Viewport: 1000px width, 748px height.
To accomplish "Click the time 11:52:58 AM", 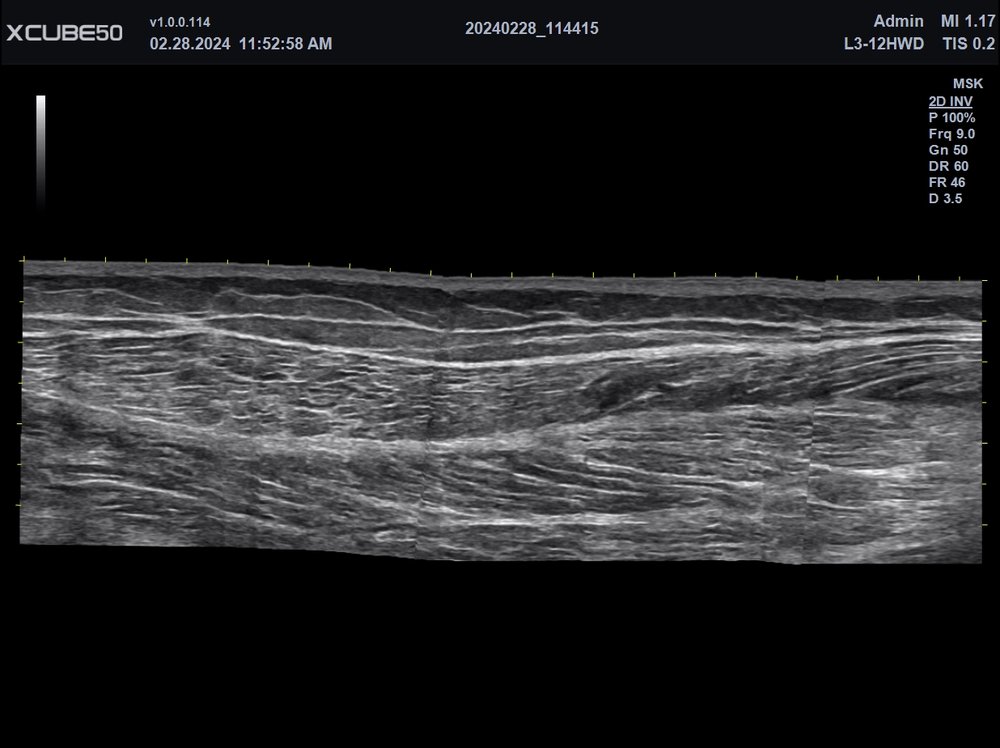I will pos(285,43).
